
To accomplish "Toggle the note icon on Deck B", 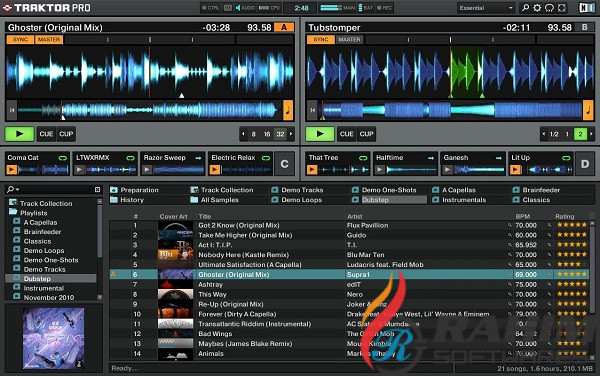I will click(x=588, y=110).
